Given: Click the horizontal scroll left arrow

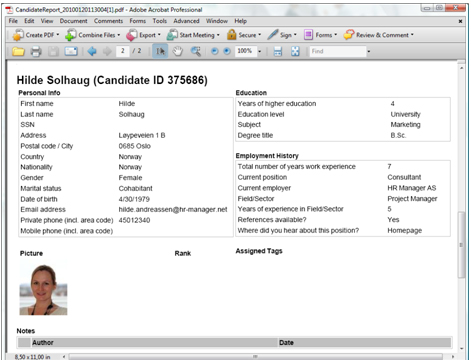Looking at the screenshot, I should tap(64, 357).
